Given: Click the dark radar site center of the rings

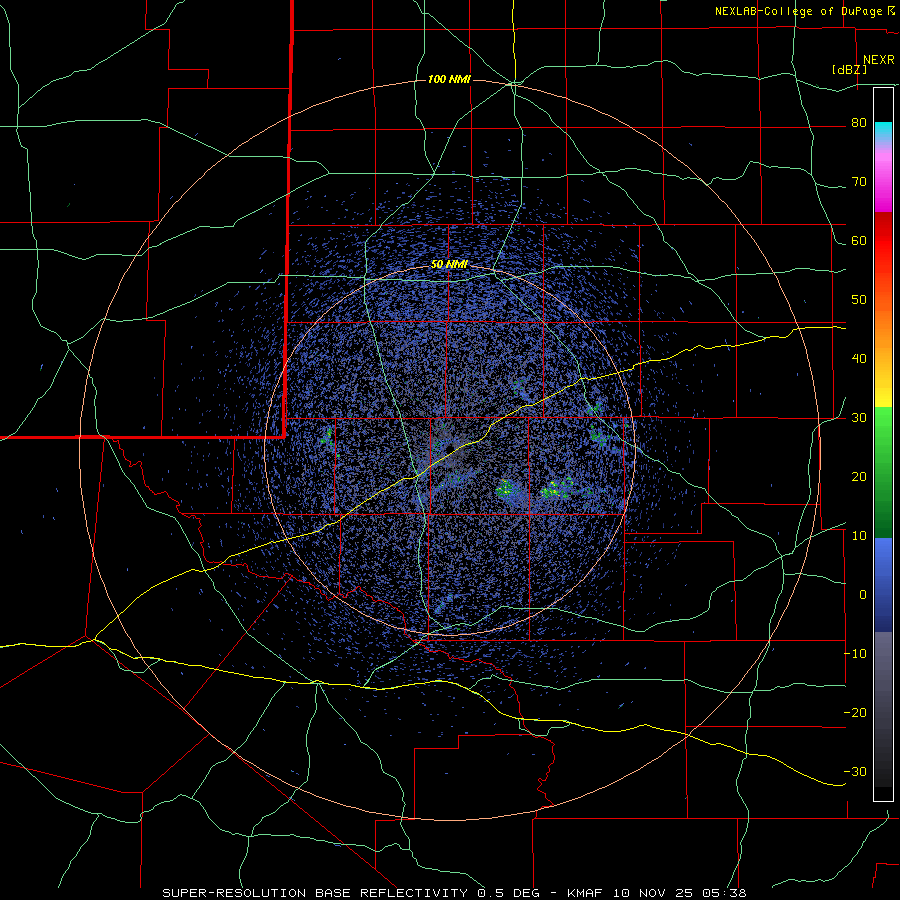Looking at the screenshot, I should click(449, 448).
